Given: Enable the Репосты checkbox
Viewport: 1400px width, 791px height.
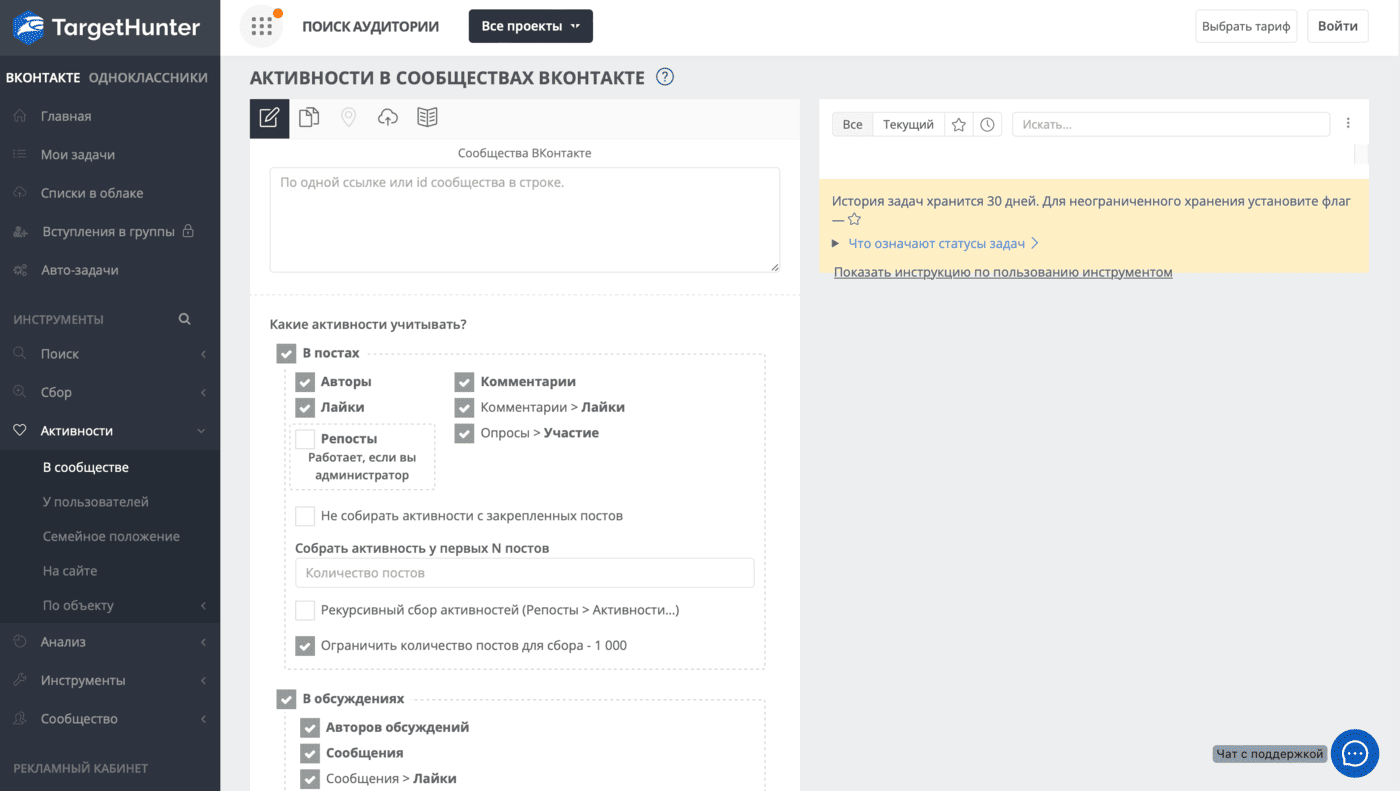Looking at the screenshot, I should 305,439.
